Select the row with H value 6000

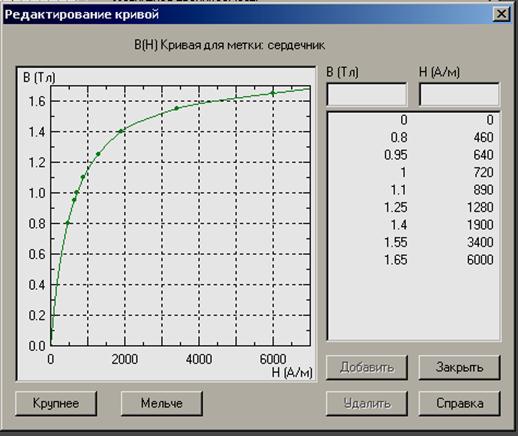pos(413,260)
